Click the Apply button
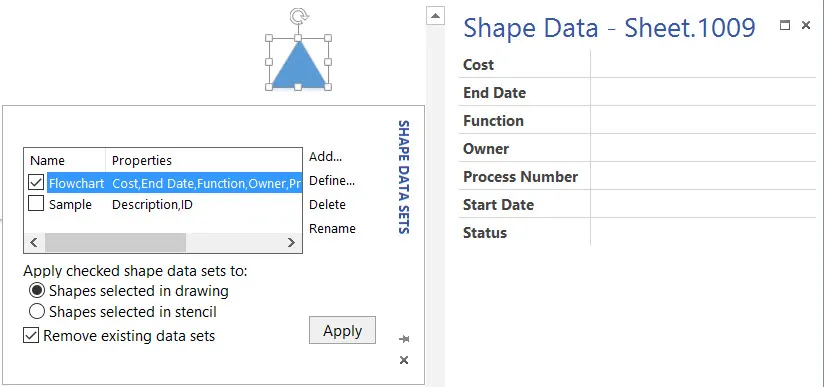This screenshot has width=824, height=387. pos(342,330)
